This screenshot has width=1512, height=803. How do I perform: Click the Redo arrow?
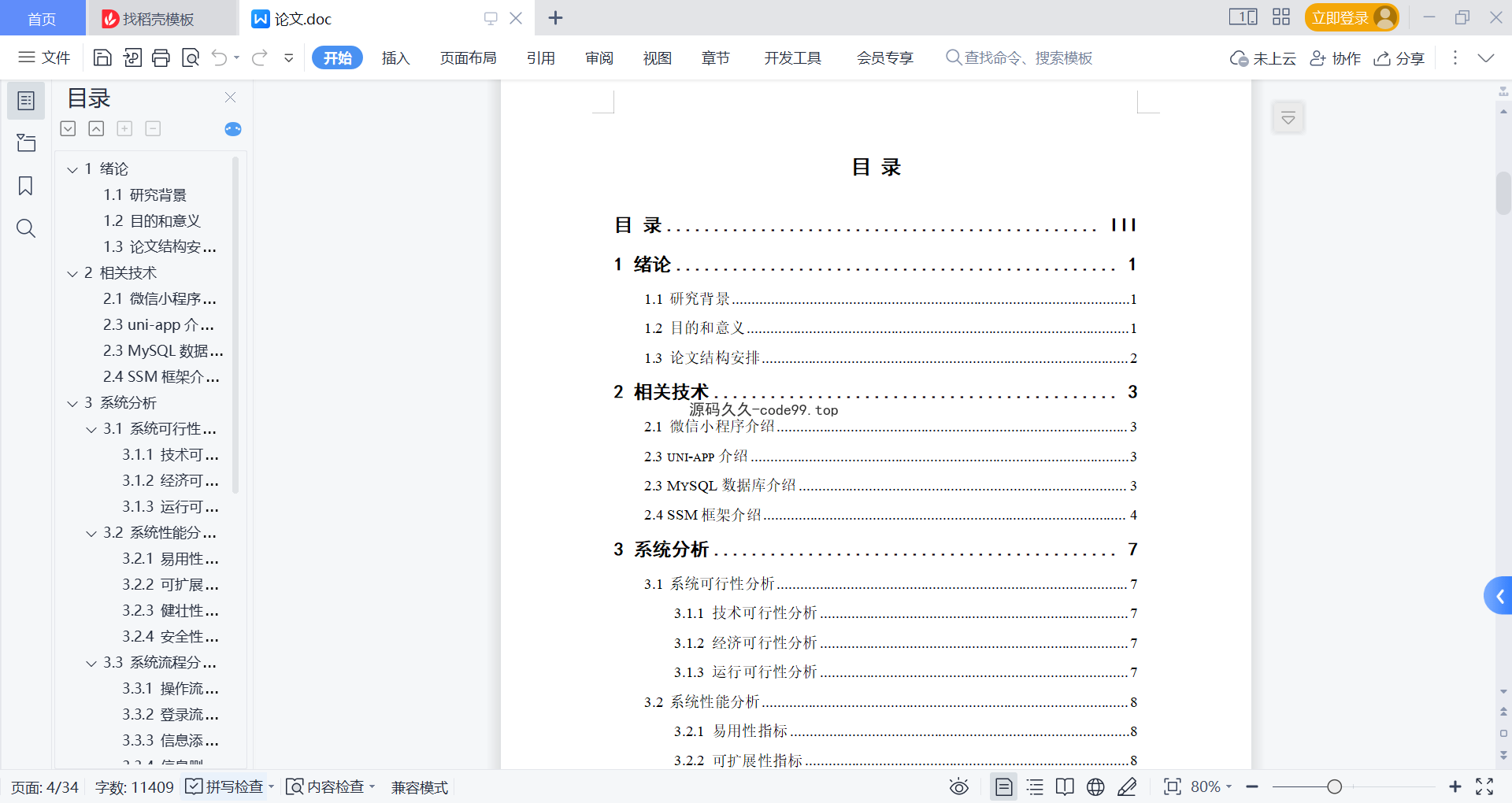(259, 57)
